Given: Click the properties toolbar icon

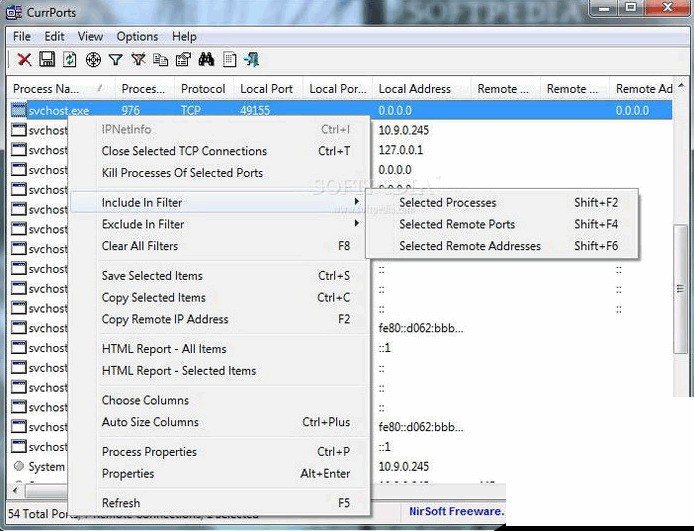Looking at the screenshot, I should [x=183, y=59].
